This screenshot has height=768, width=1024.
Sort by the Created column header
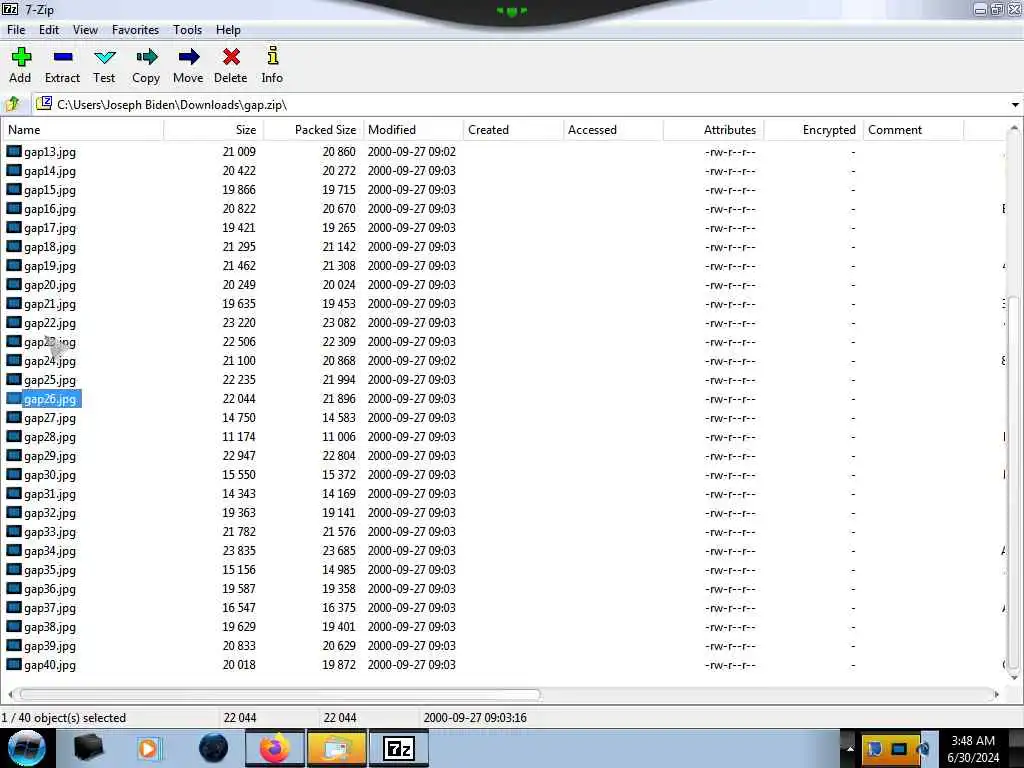point(513,130)
